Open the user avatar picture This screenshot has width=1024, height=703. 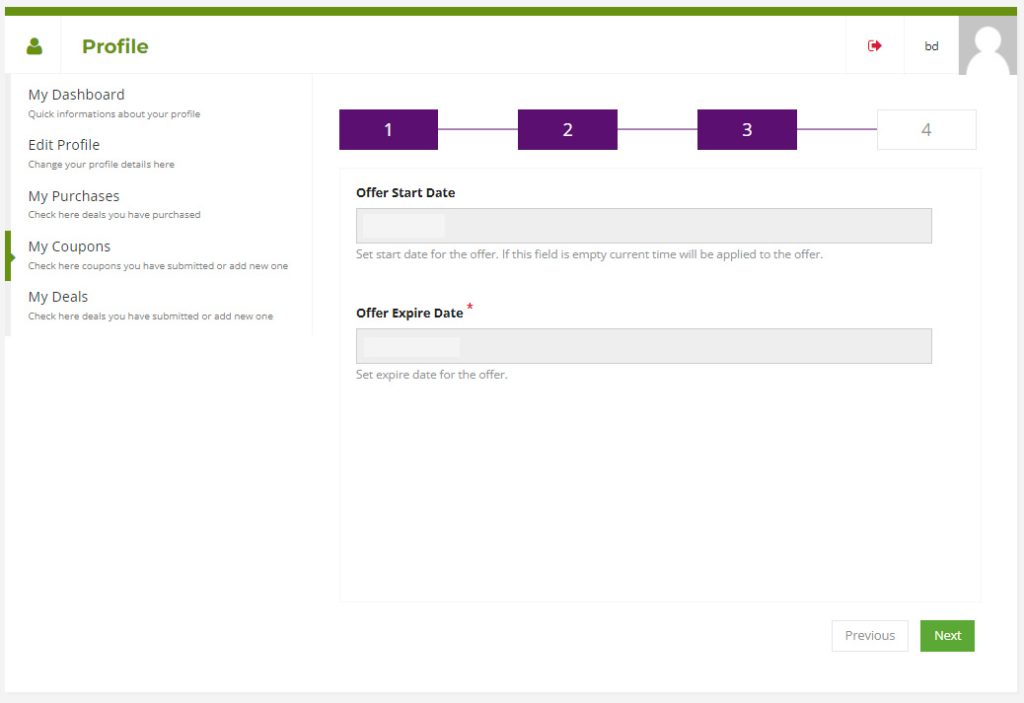(x=988, y=46)
